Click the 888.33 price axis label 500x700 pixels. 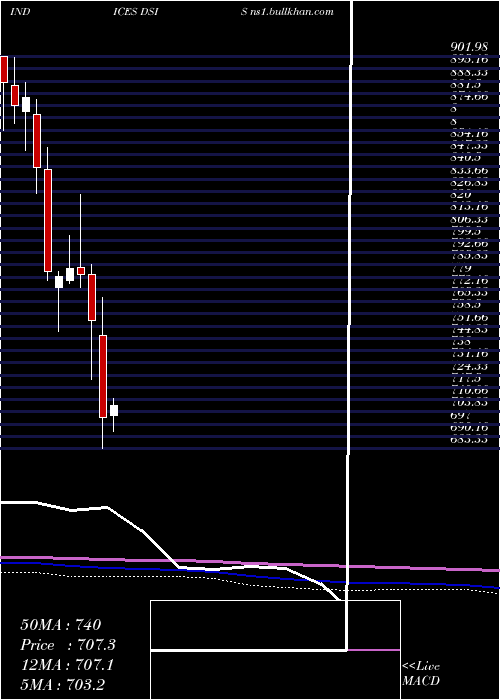pos(468,72)
